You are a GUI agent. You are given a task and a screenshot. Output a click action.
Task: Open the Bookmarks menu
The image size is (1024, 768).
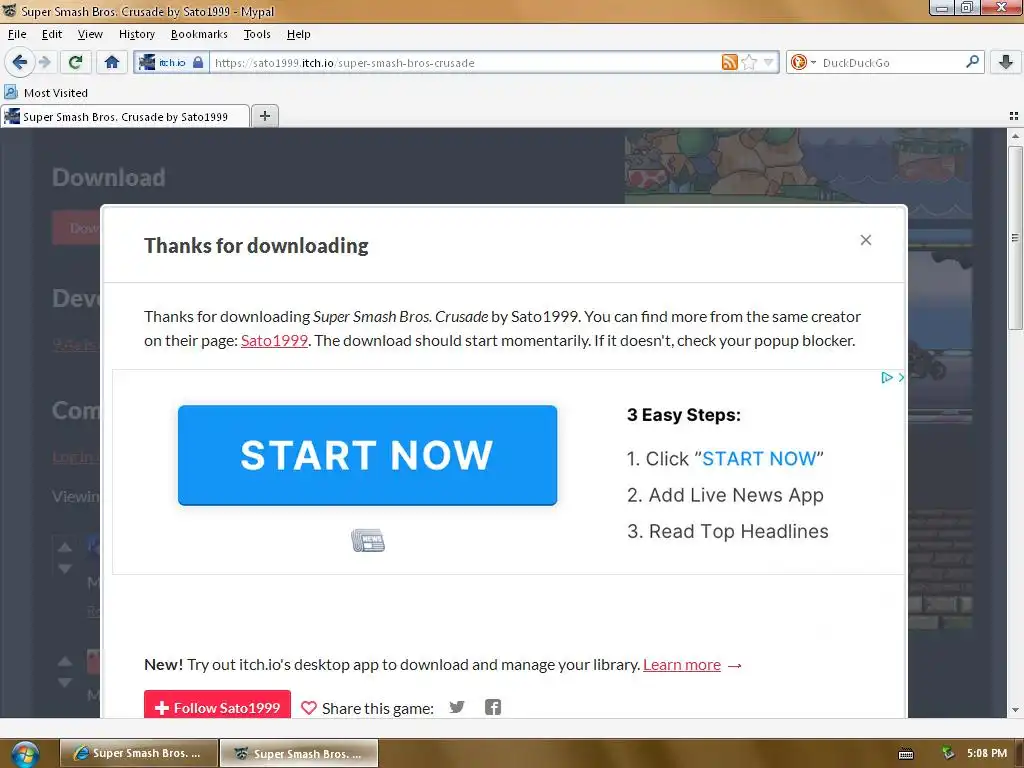pyautogui.click(x=199, y=34)
